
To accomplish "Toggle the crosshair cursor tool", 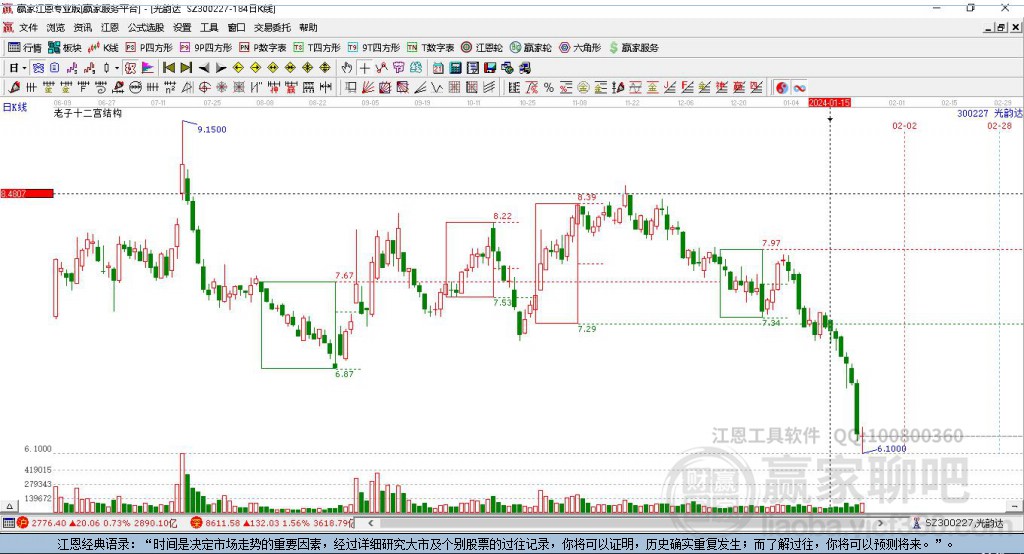I will pyautogui.click(x=364, y=68).
